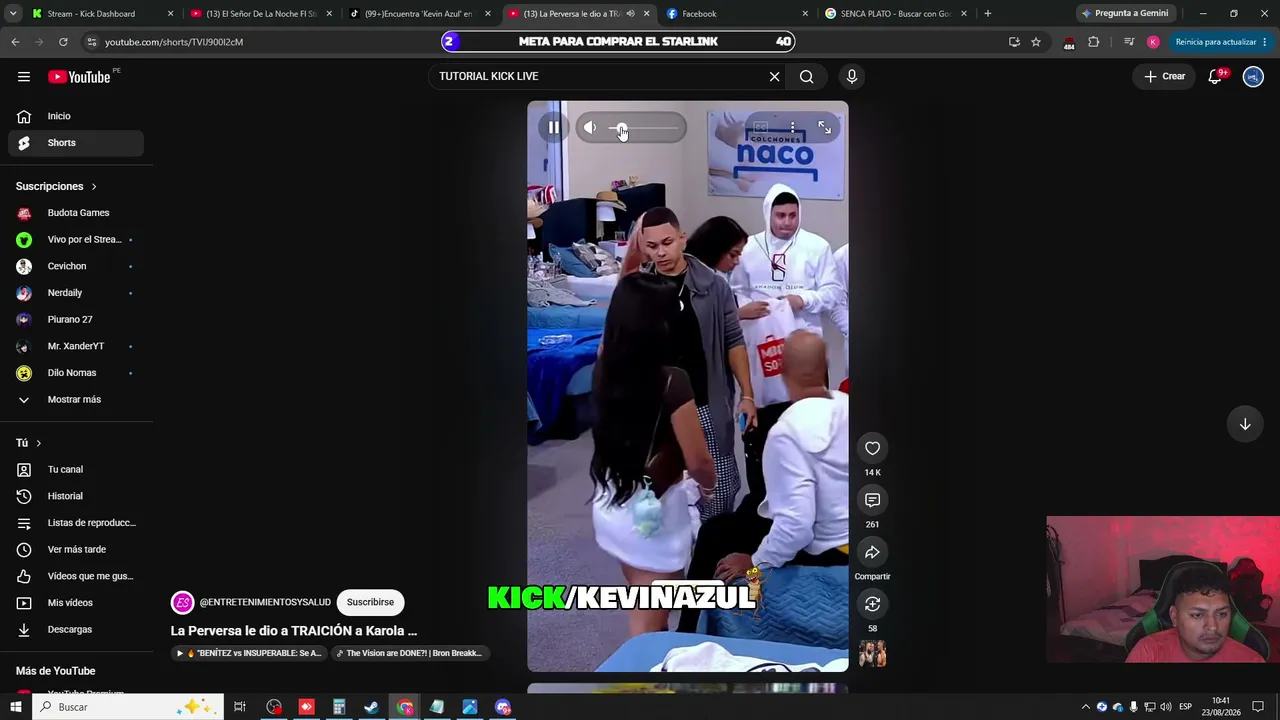Viewport: 1280px width, 720px height.
Task: Click Reinicia para actualizar
Action: 1221,42
